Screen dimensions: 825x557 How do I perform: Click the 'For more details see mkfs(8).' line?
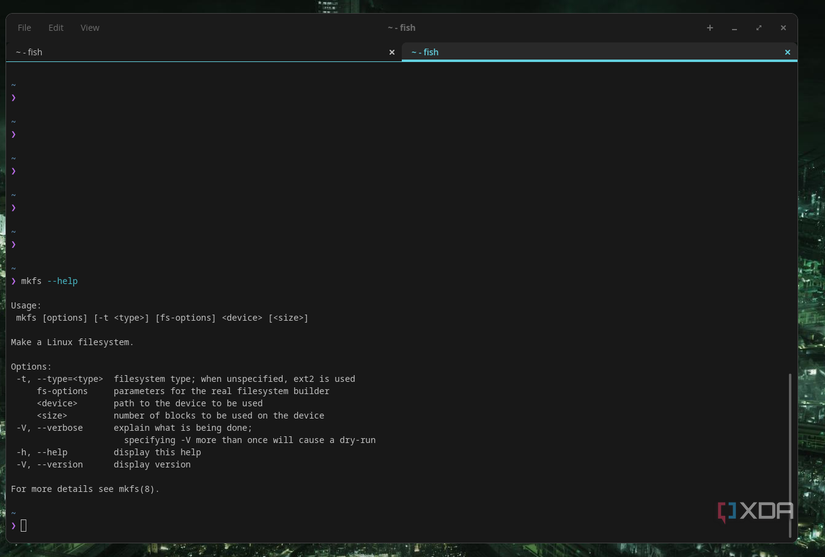[x=85, y=489]
